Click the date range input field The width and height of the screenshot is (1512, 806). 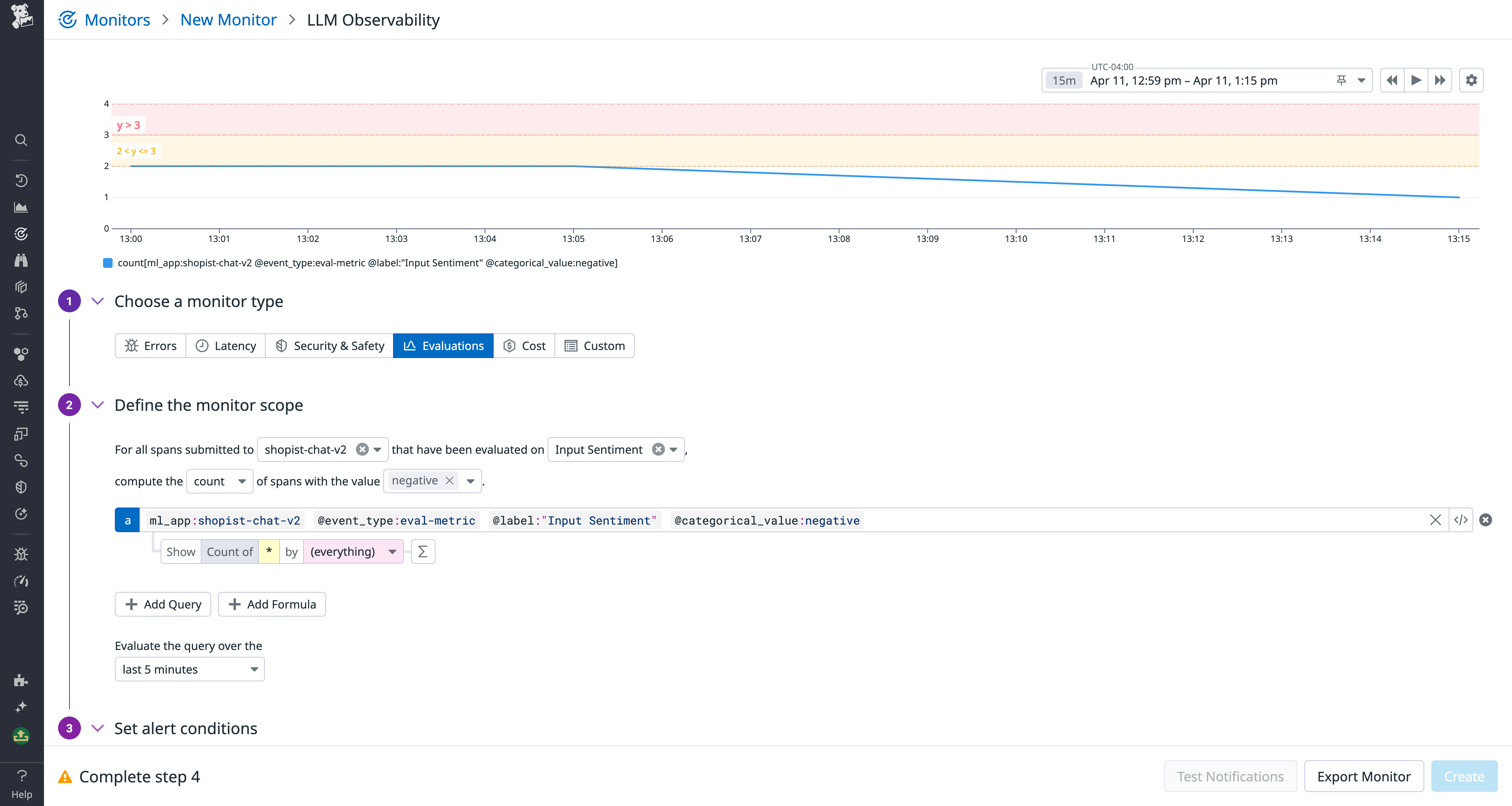pyautogui.click(x=1183, y=80)
